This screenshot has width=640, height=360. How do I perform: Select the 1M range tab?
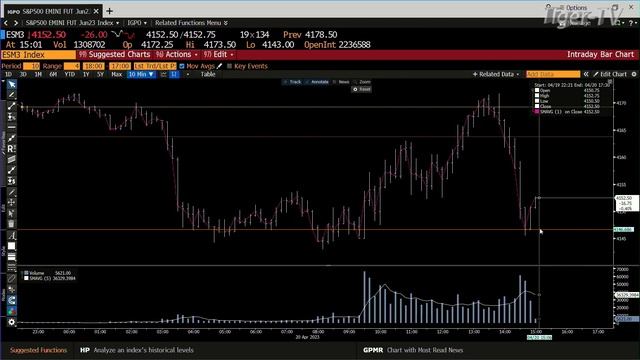point(38,74)
